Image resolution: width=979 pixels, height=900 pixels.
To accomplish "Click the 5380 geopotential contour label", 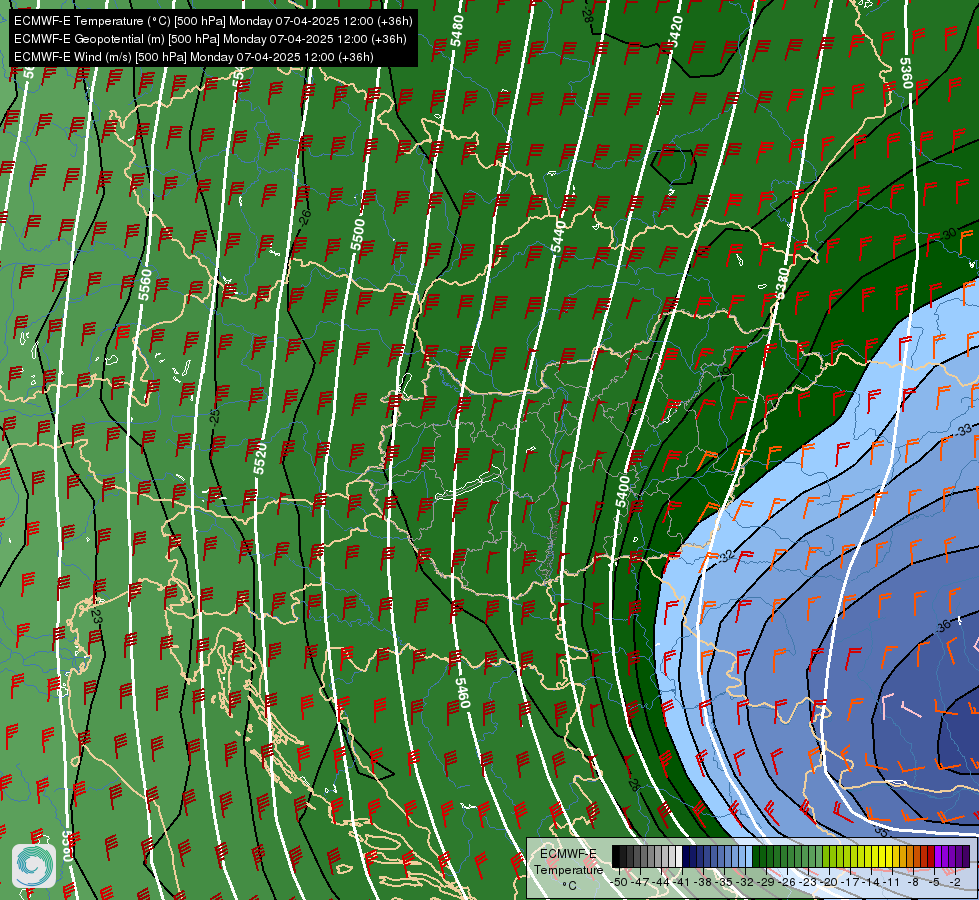I will pyautogui.click(x=782, y=283).
